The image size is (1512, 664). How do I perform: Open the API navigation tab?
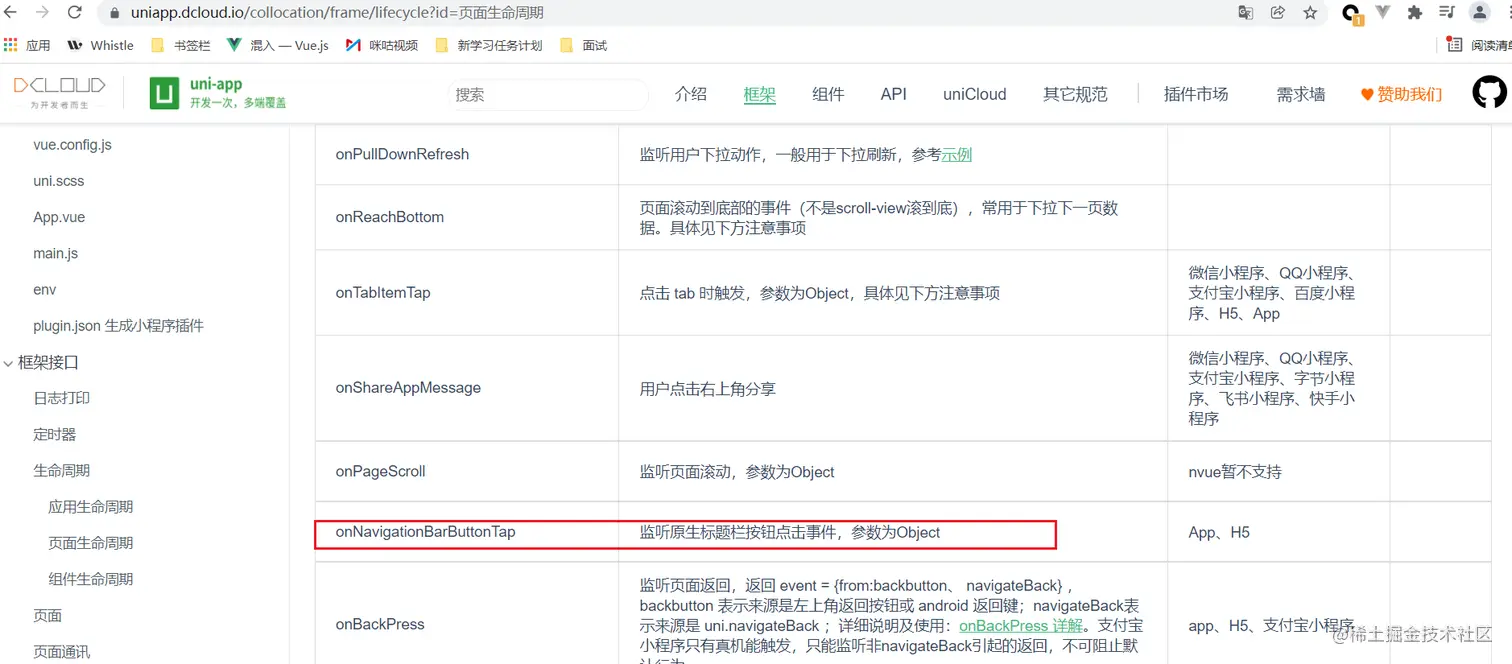[x=893, y=94]
